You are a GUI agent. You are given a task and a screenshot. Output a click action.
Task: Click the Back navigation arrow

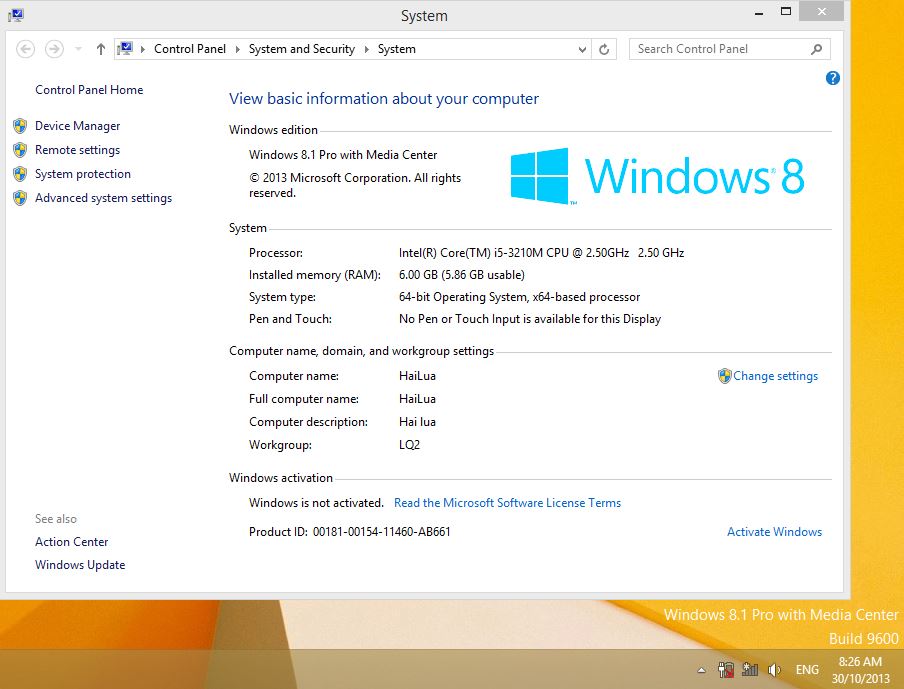coord(25,49)
